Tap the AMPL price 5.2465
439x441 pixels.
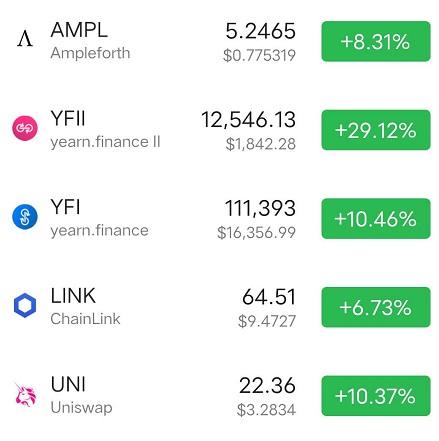(260, 31)
